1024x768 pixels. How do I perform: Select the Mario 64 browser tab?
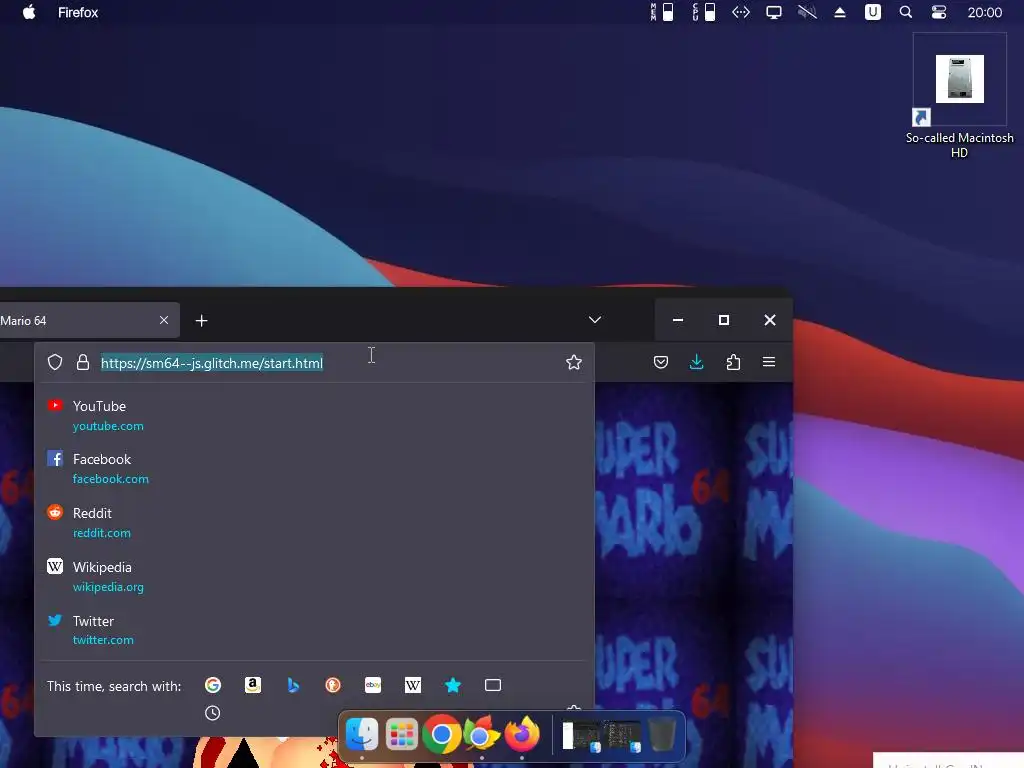point(89,320)
